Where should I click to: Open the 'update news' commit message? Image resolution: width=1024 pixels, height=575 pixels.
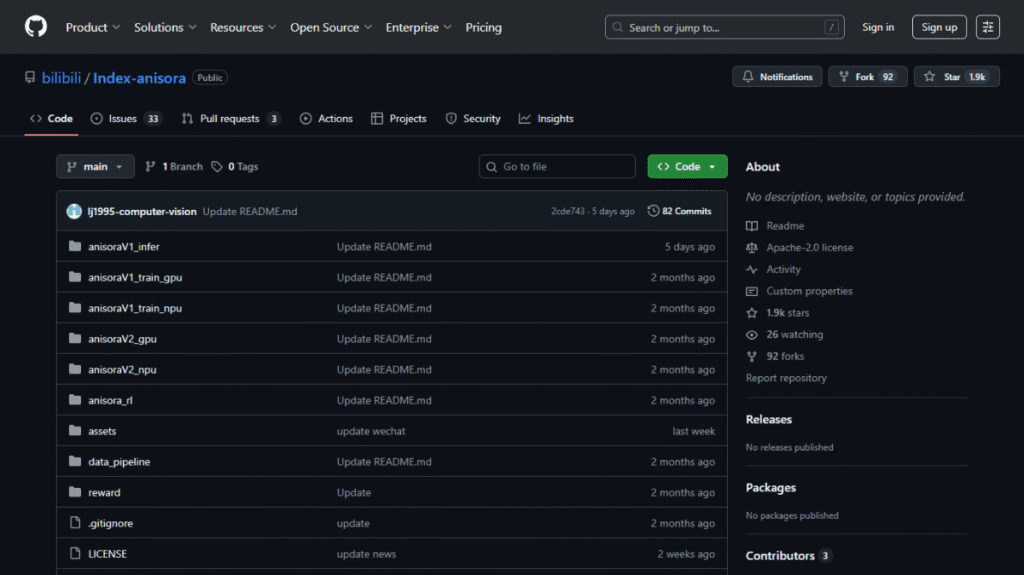(366, 553)
